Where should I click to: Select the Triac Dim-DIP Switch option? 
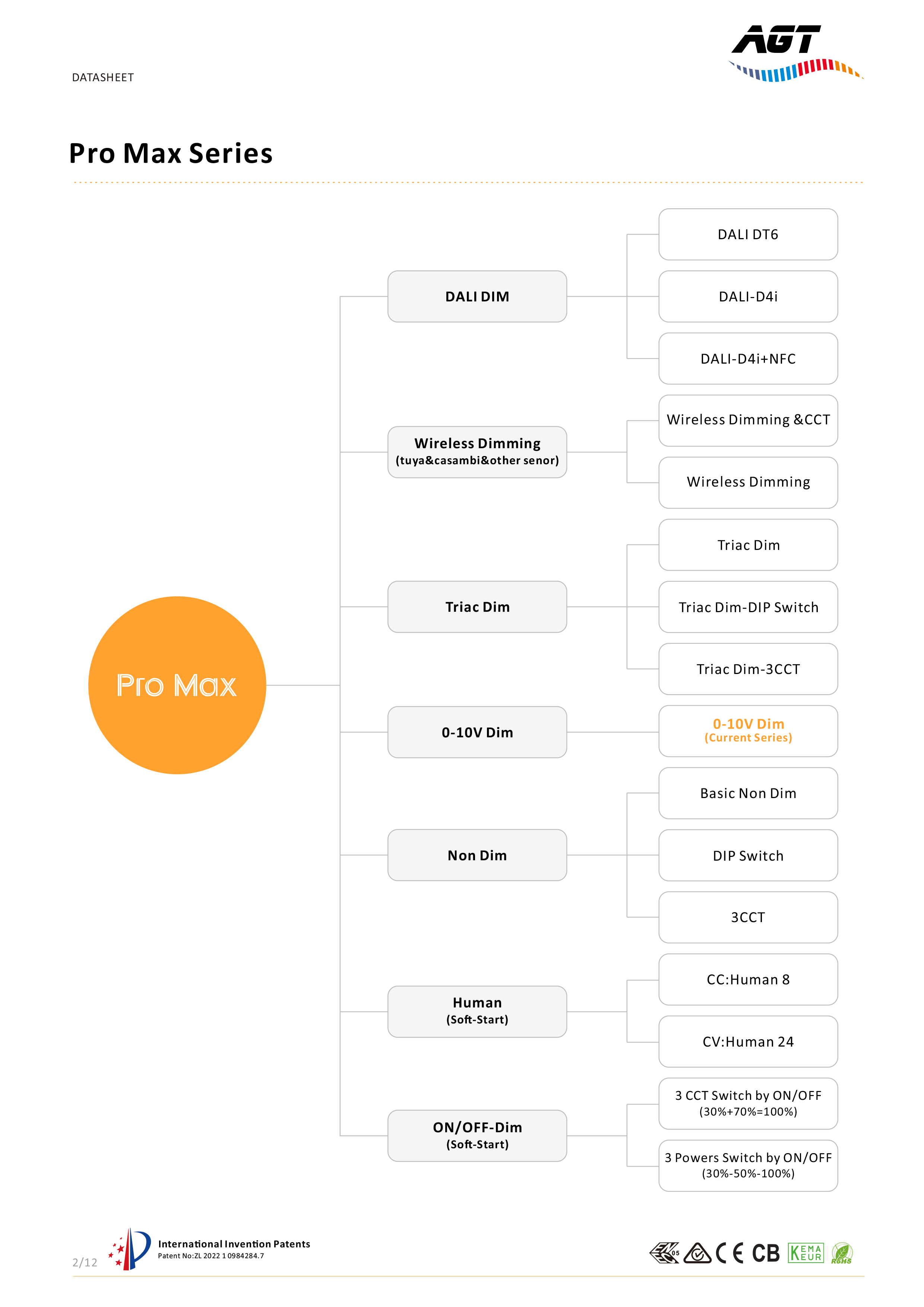[x=748, y=607]
